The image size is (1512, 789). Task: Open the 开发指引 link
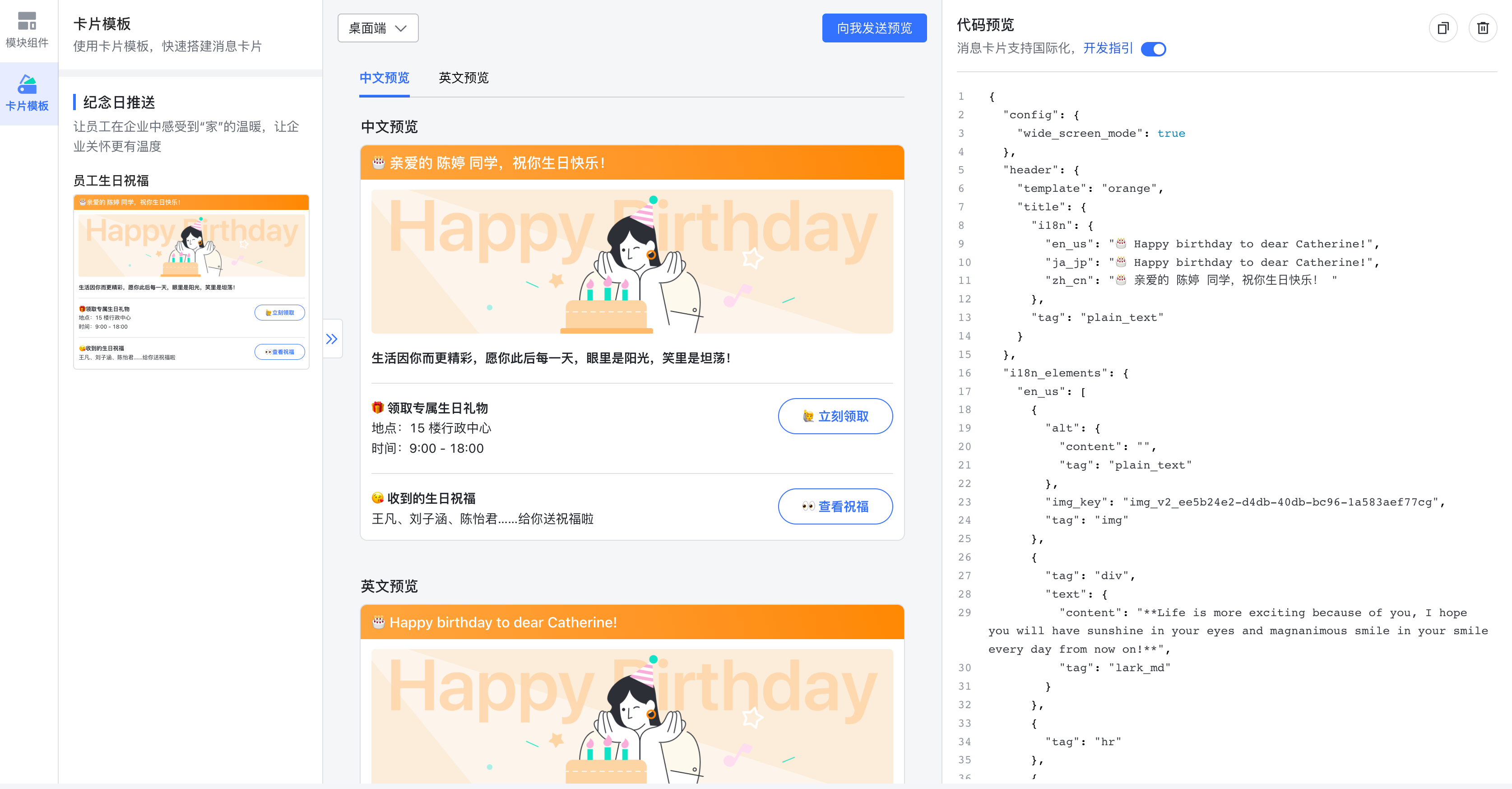[x=1108, y=48]
